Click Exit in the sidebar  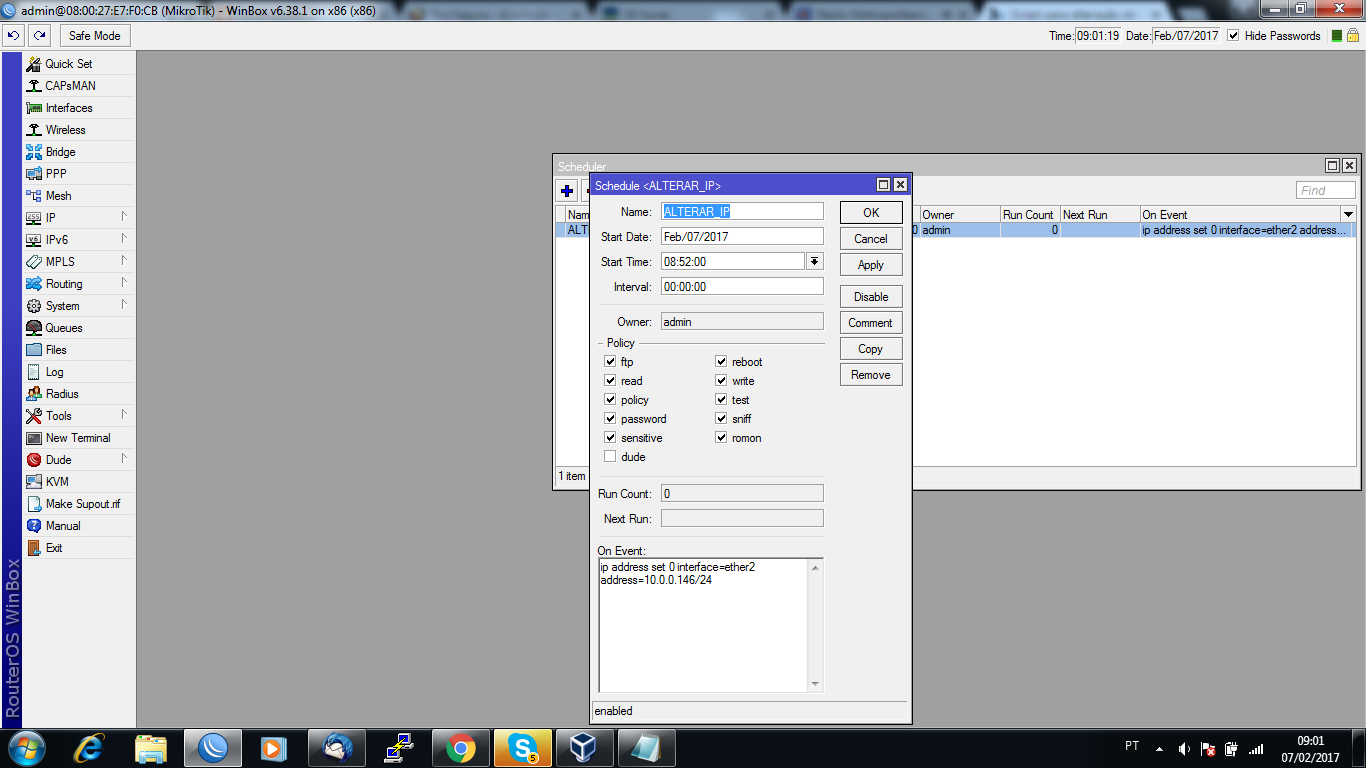[x=54, y=547]
